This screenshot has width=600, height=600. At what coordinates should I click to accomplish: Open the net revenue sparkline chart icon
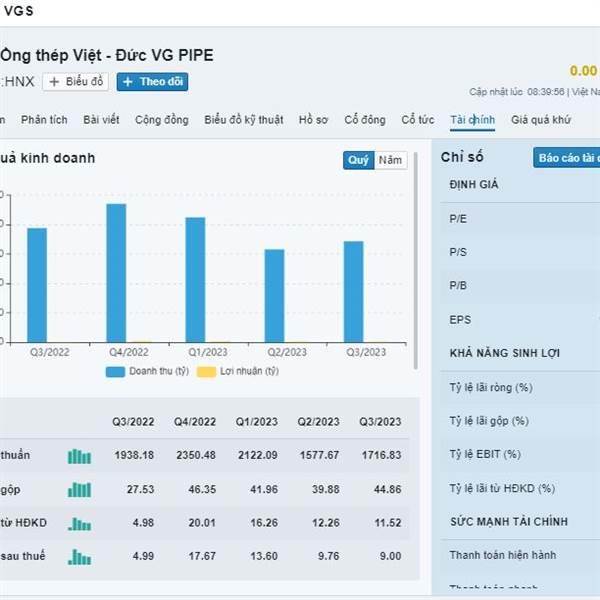[79, 456]
